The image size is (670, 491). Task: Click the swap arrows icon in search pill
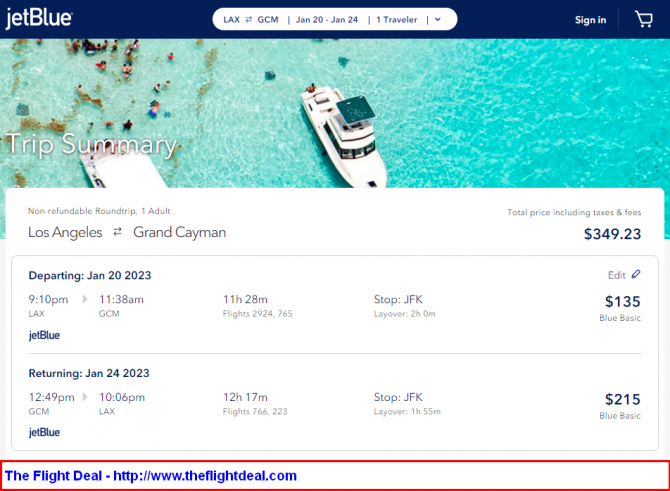[249, 20]
